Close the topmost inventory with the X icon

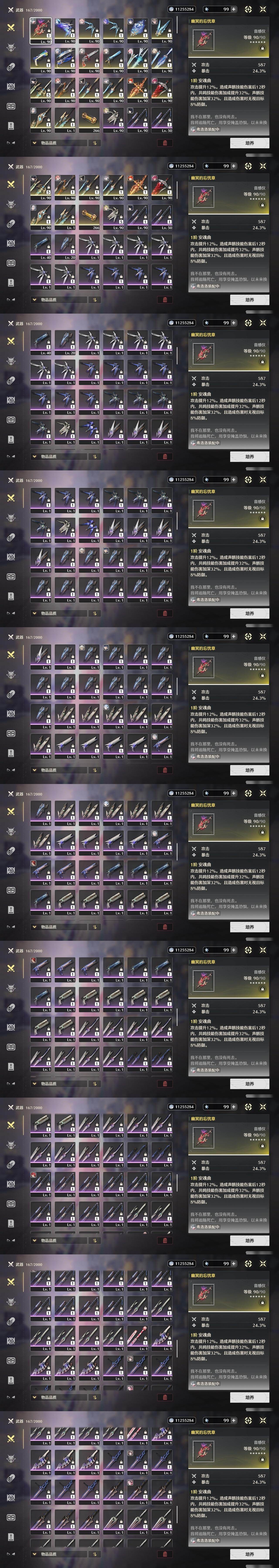263,9
